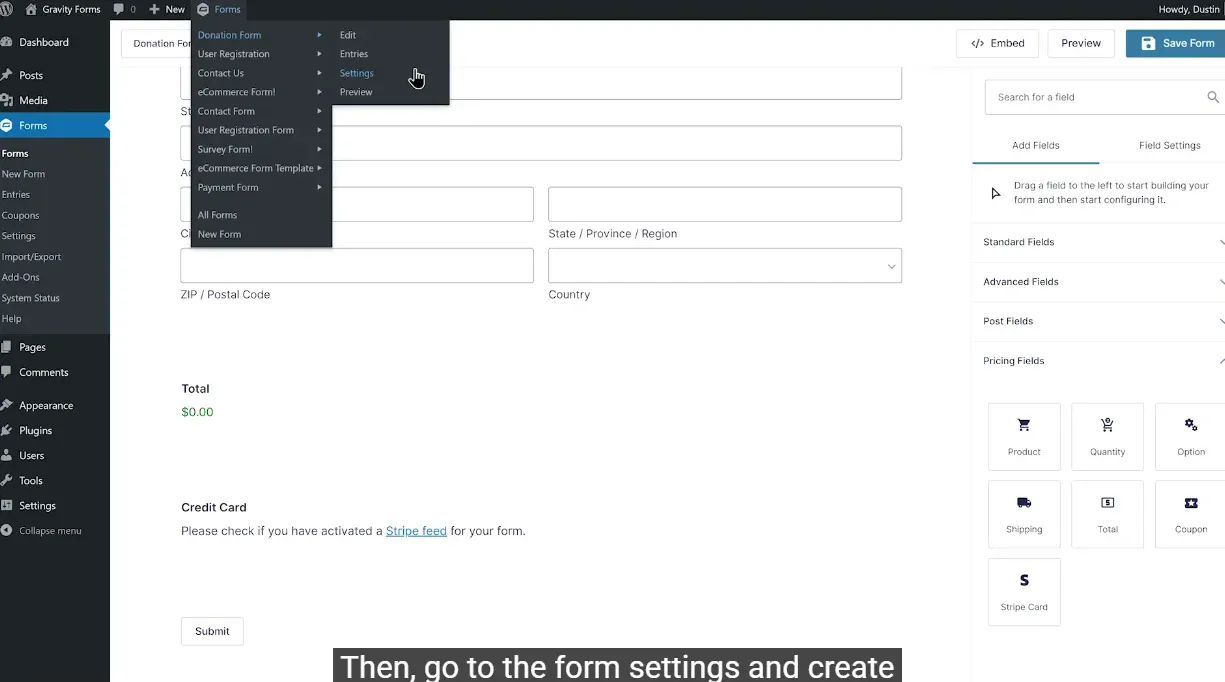Open the Country dropdown

[725, 266]
